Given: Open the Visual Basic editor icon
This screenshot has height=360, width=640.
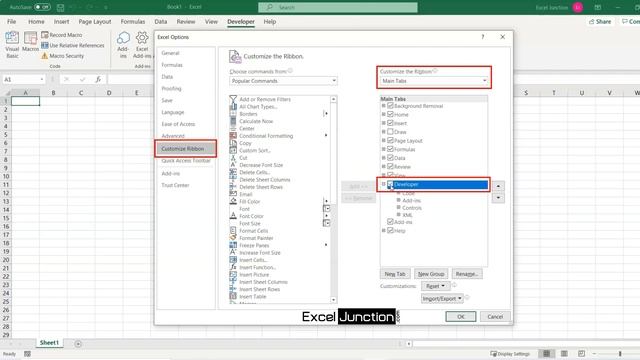Looking at the screenshot, I should [12, 38].
